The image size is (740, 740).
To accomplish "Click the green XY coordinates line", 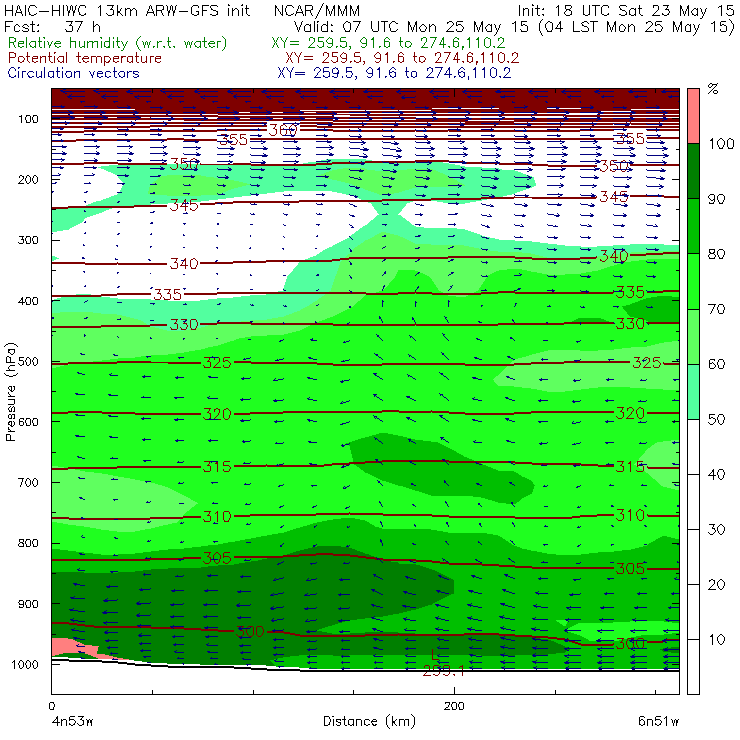I will (x=388, y=43).
